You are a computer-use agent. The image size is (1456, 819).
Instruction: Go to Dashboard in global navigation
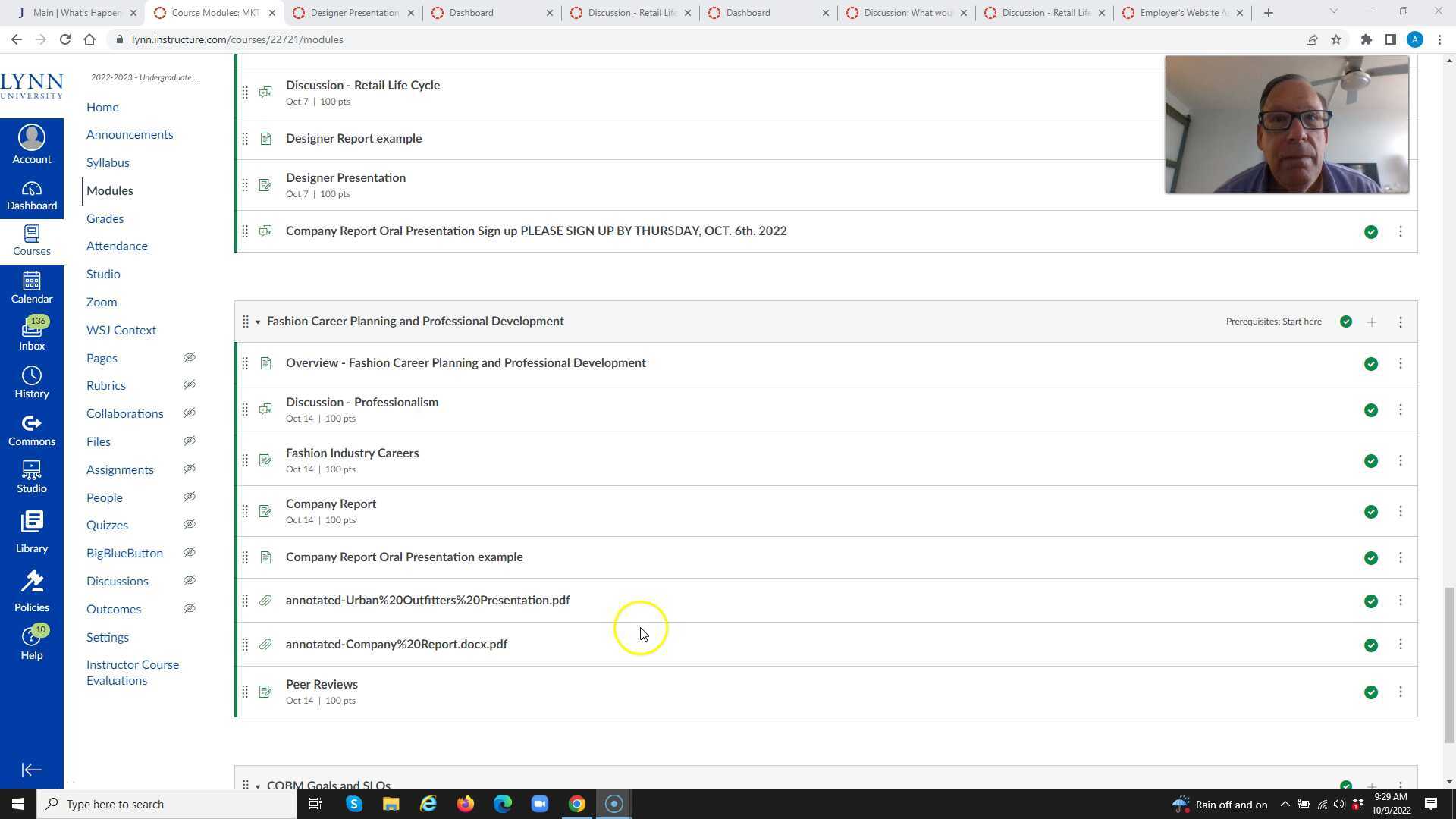click(x=31, y=196)
